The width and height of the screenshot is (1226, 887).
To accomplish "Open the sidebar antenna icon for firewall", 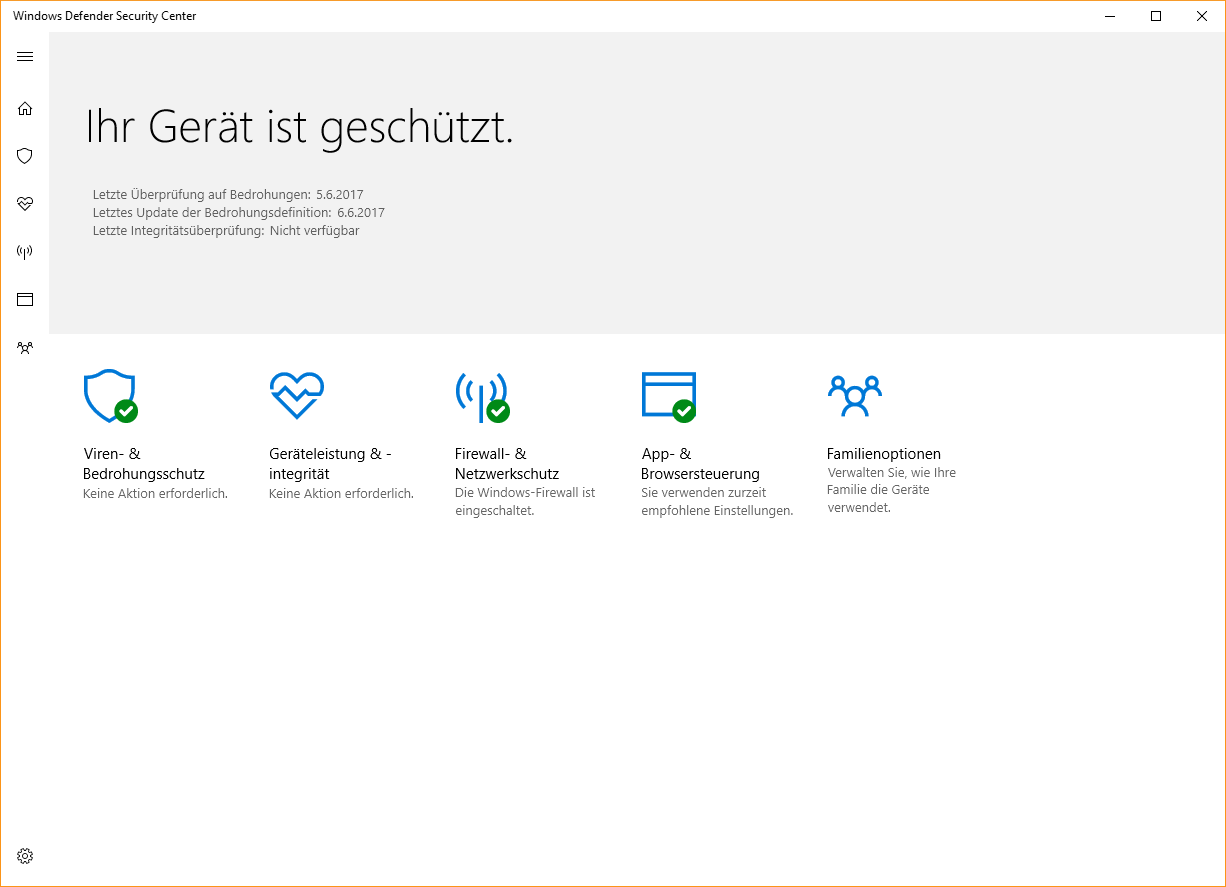I will (25, 252).
